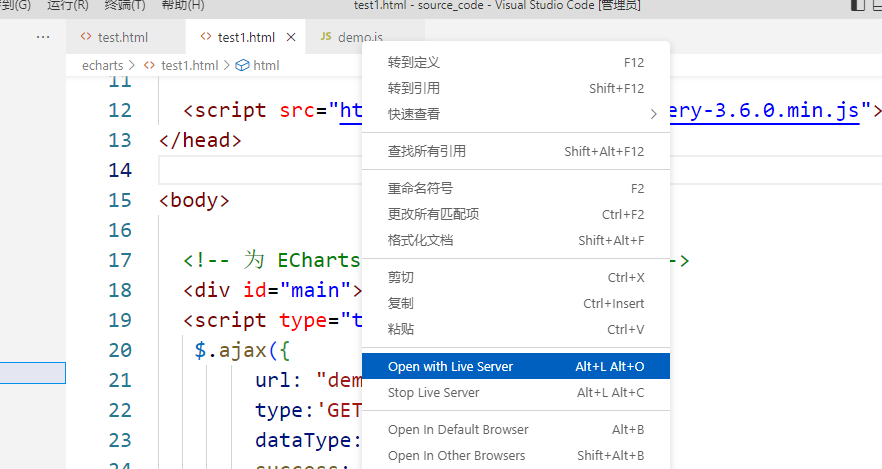Choose Open with Live Server
Viewport: 882px width, 469px height.
click(x=450, y=367)
